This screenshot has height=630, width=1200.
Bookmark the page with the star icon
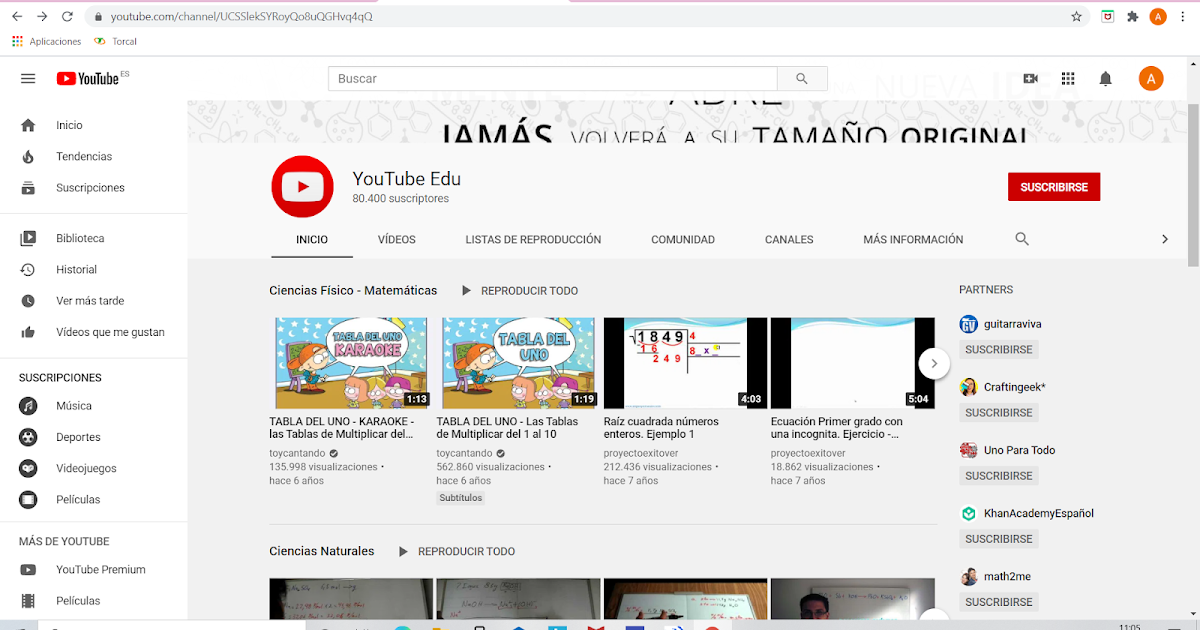(1075, 15)
